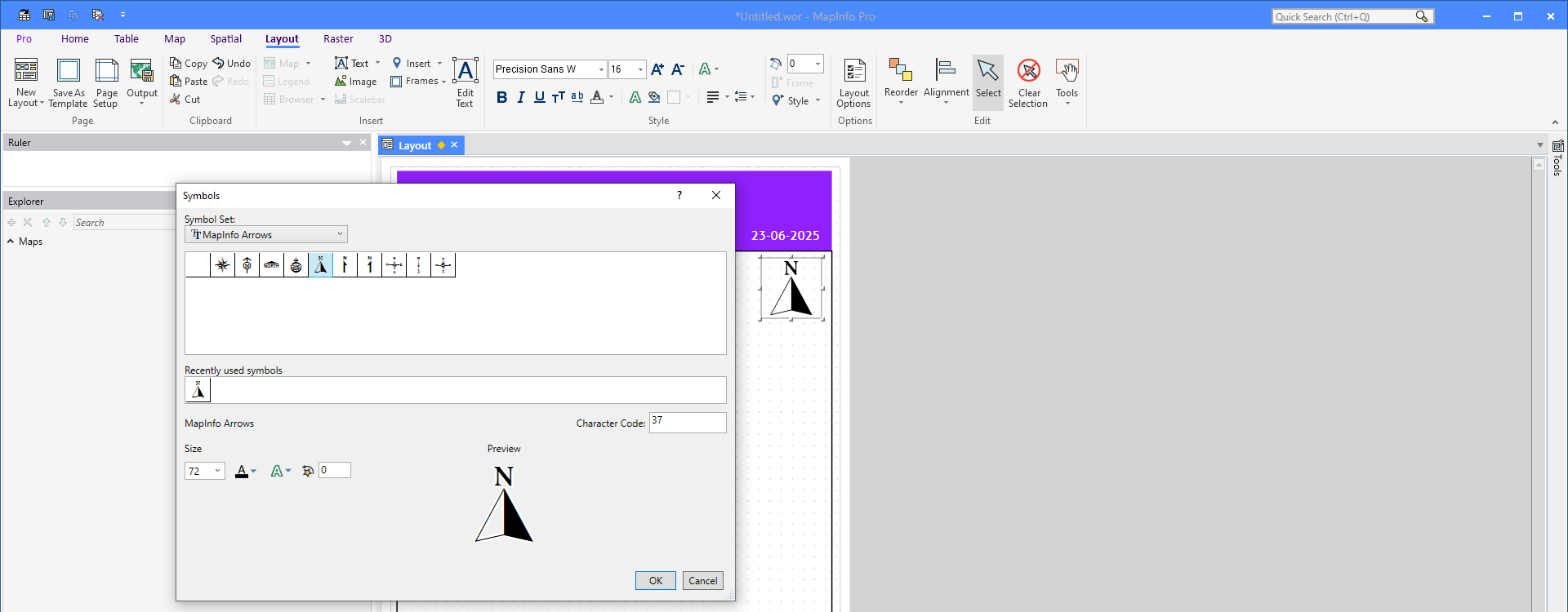Open the Text insert dropdown arrow
Viewport: 1568px width, 612px height.
(377, 63)
